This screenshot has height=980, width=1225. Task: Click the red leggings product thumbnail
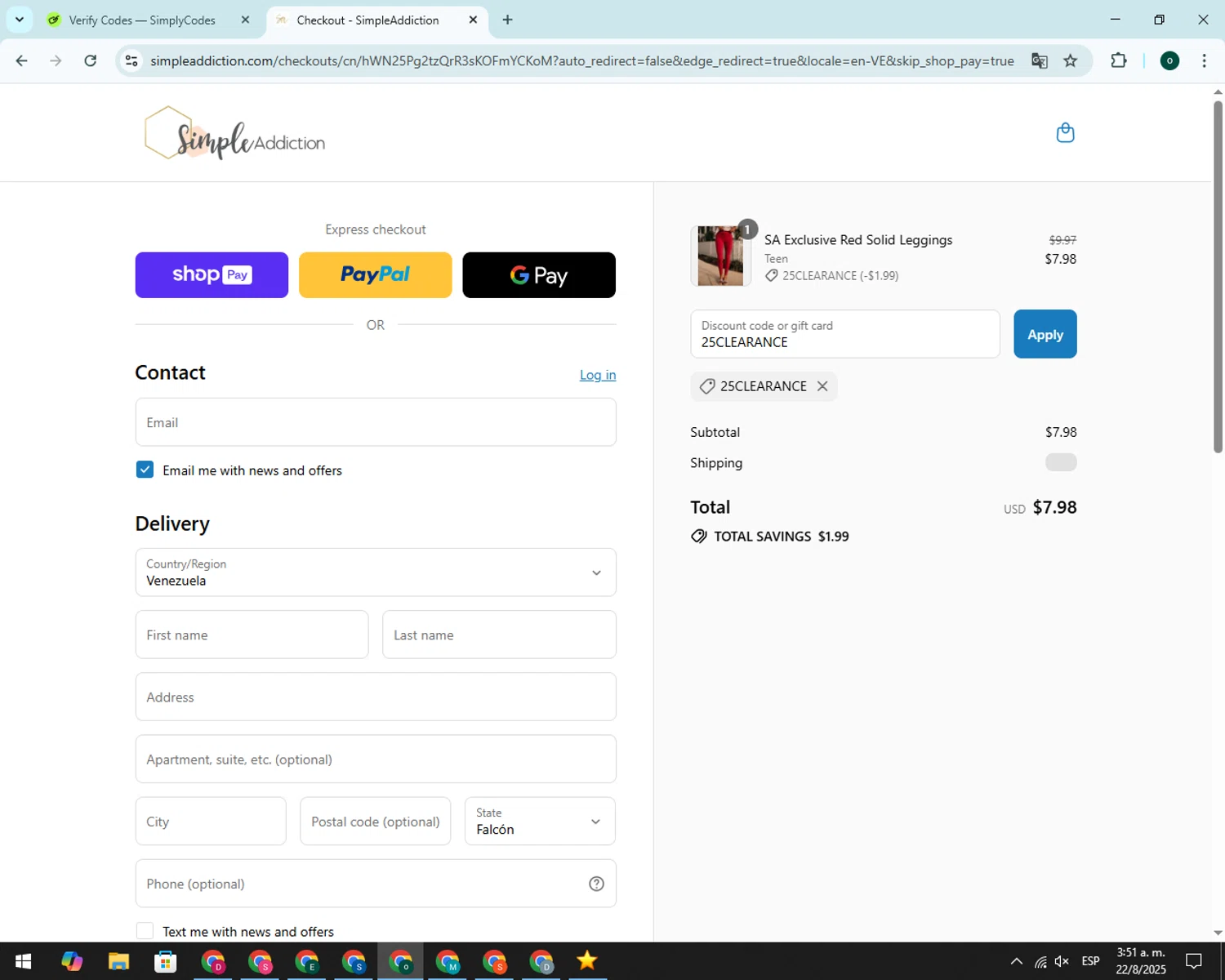720,256
